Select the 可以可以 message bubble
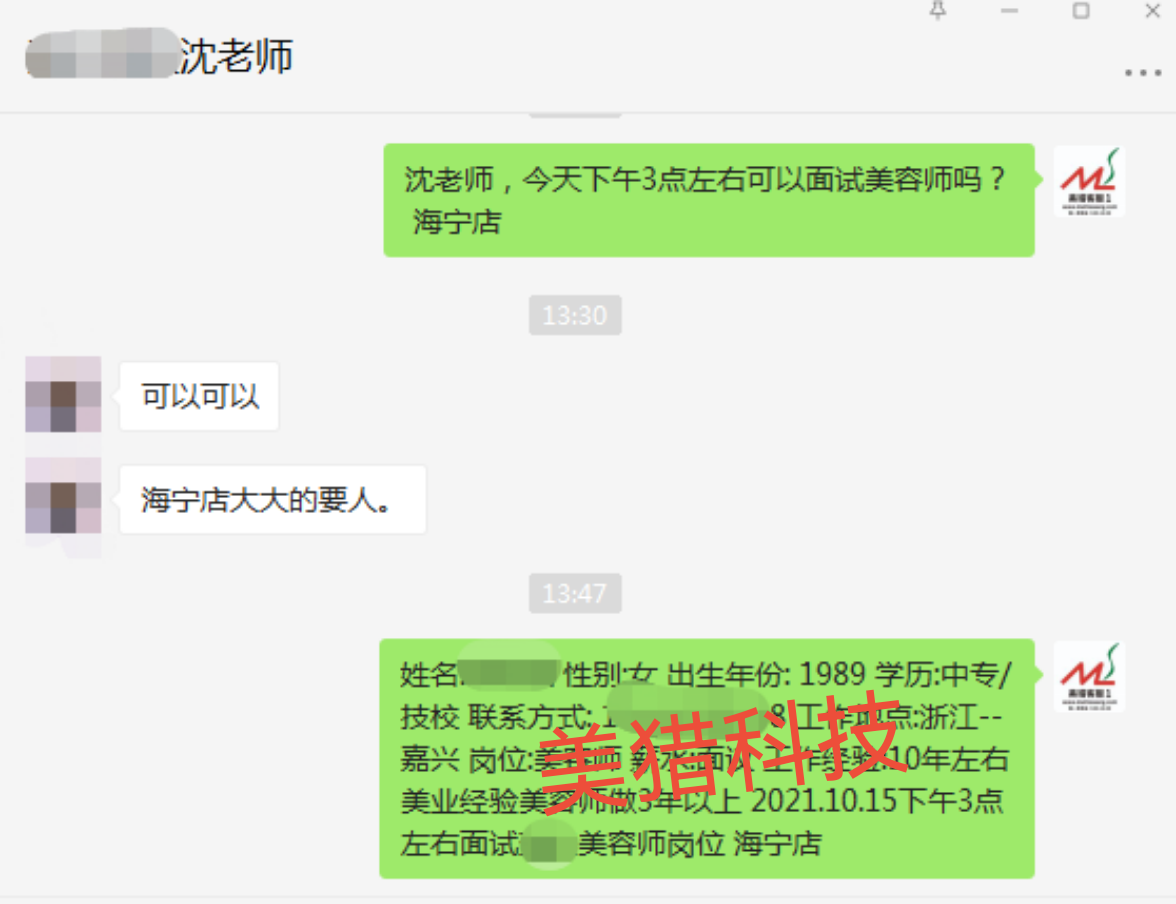 200,396
